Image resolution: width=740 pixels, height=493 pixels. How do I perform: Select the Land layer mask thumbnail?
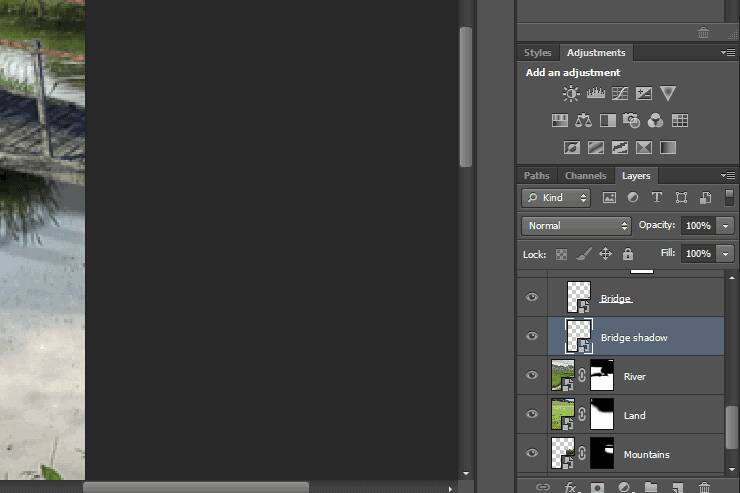coord(602,415)
